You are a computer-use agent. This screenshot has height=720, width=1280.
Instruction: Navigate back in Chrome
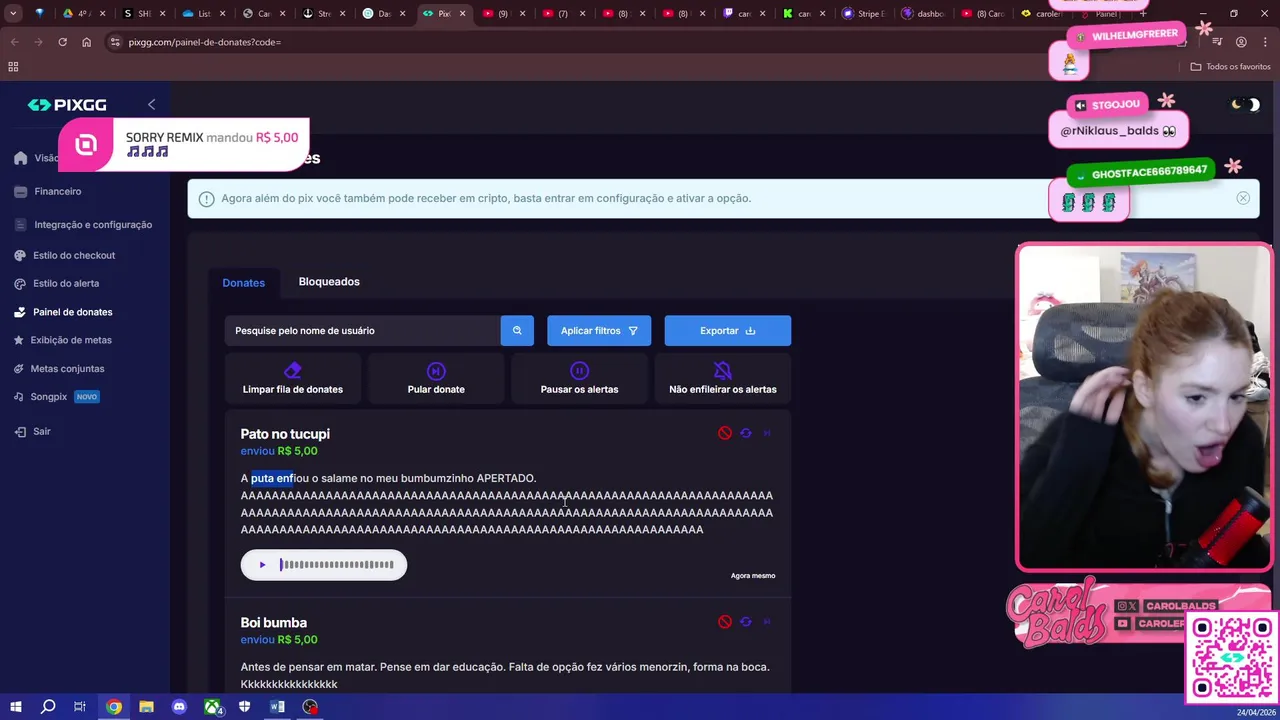(14, 42)
